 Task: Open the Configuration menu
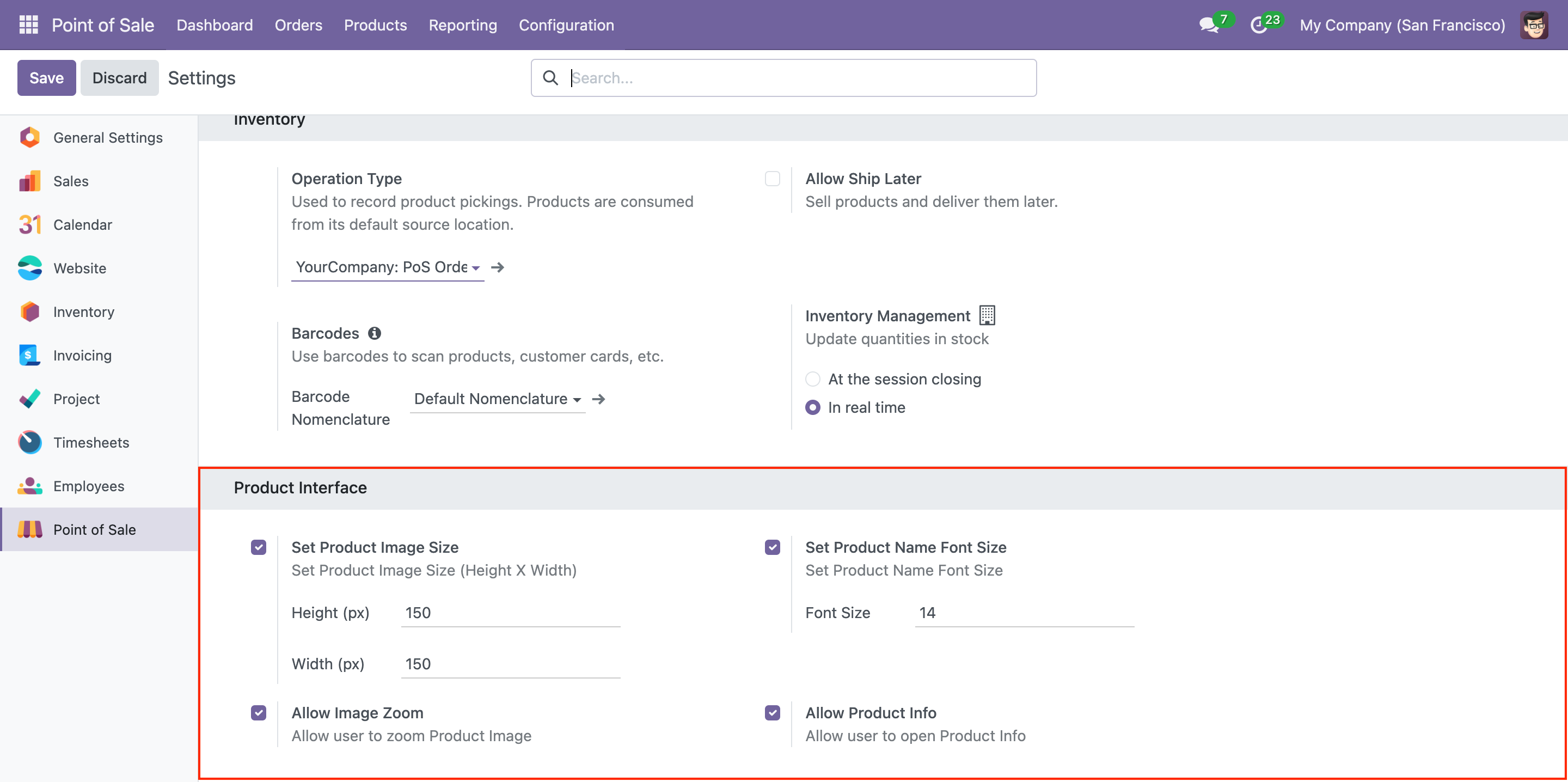pyautogui.click(x=566, y=25)
